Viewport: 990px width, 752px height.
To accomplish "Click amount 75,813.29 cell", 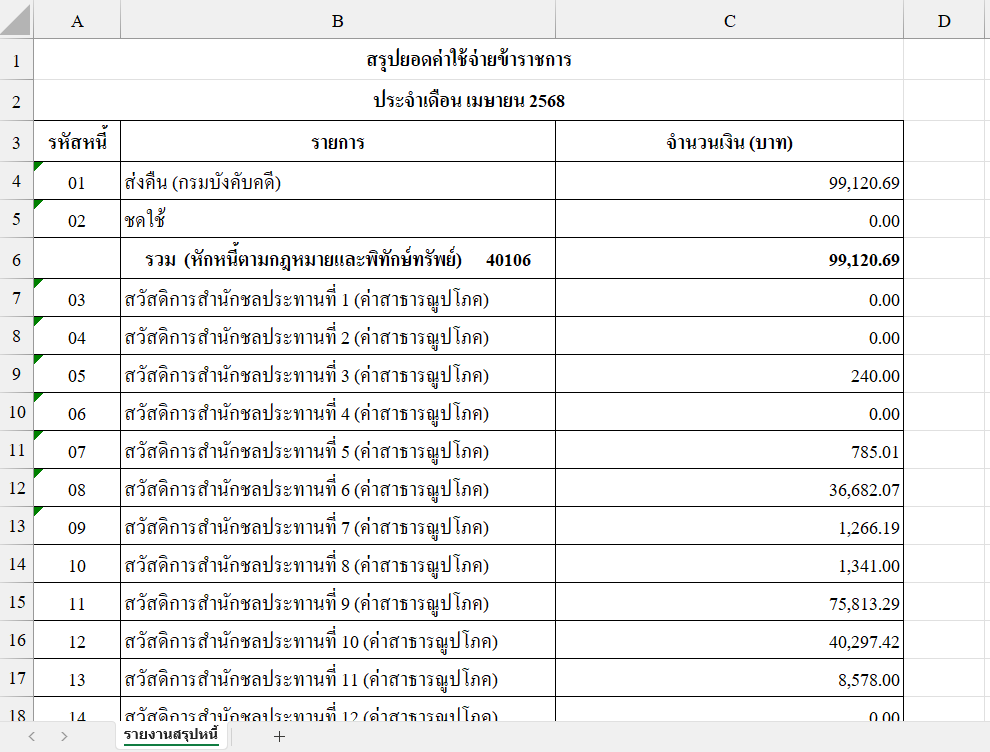I will point(729,602).
